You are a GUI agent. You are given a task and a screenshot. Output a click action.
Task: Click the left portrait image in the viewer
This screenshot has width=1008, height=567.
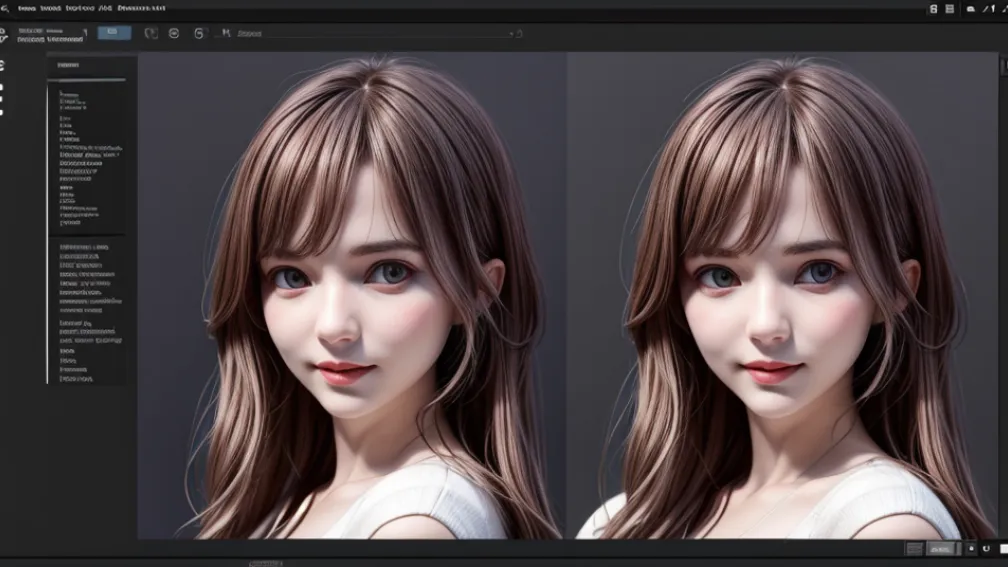click(x=352, y=295)
